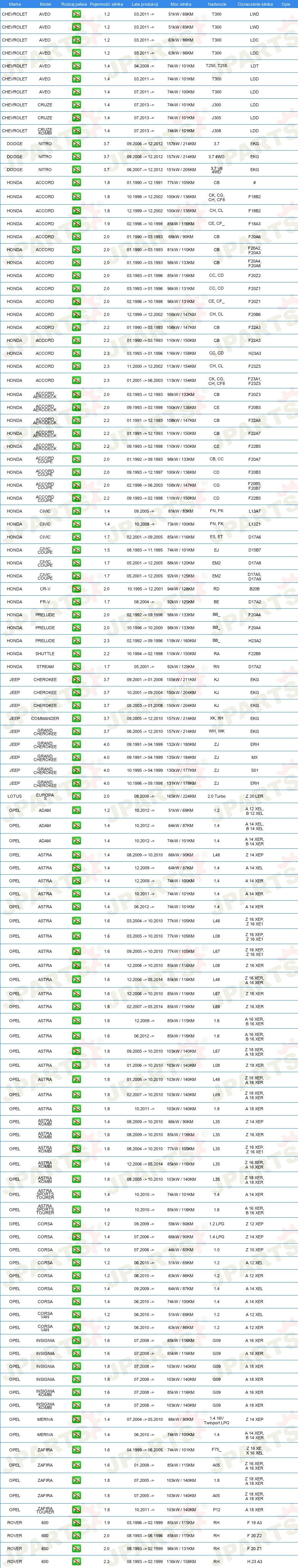Image resolution: width=298 pixels, height=1568 pixels.
Task: Click fuel icon in Opel Adam 1.2 row
Action: (76, 811)
